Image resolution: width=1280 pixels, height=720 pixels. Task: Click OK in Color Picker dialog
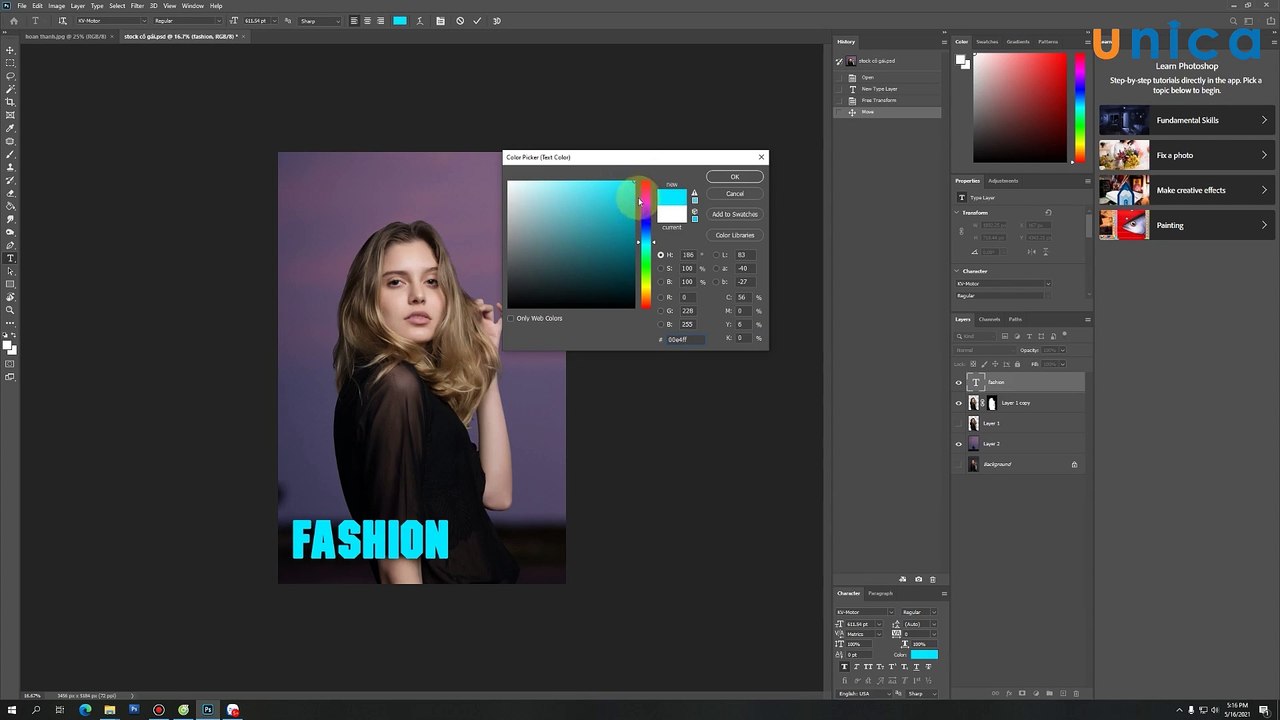tap(734, 177)
